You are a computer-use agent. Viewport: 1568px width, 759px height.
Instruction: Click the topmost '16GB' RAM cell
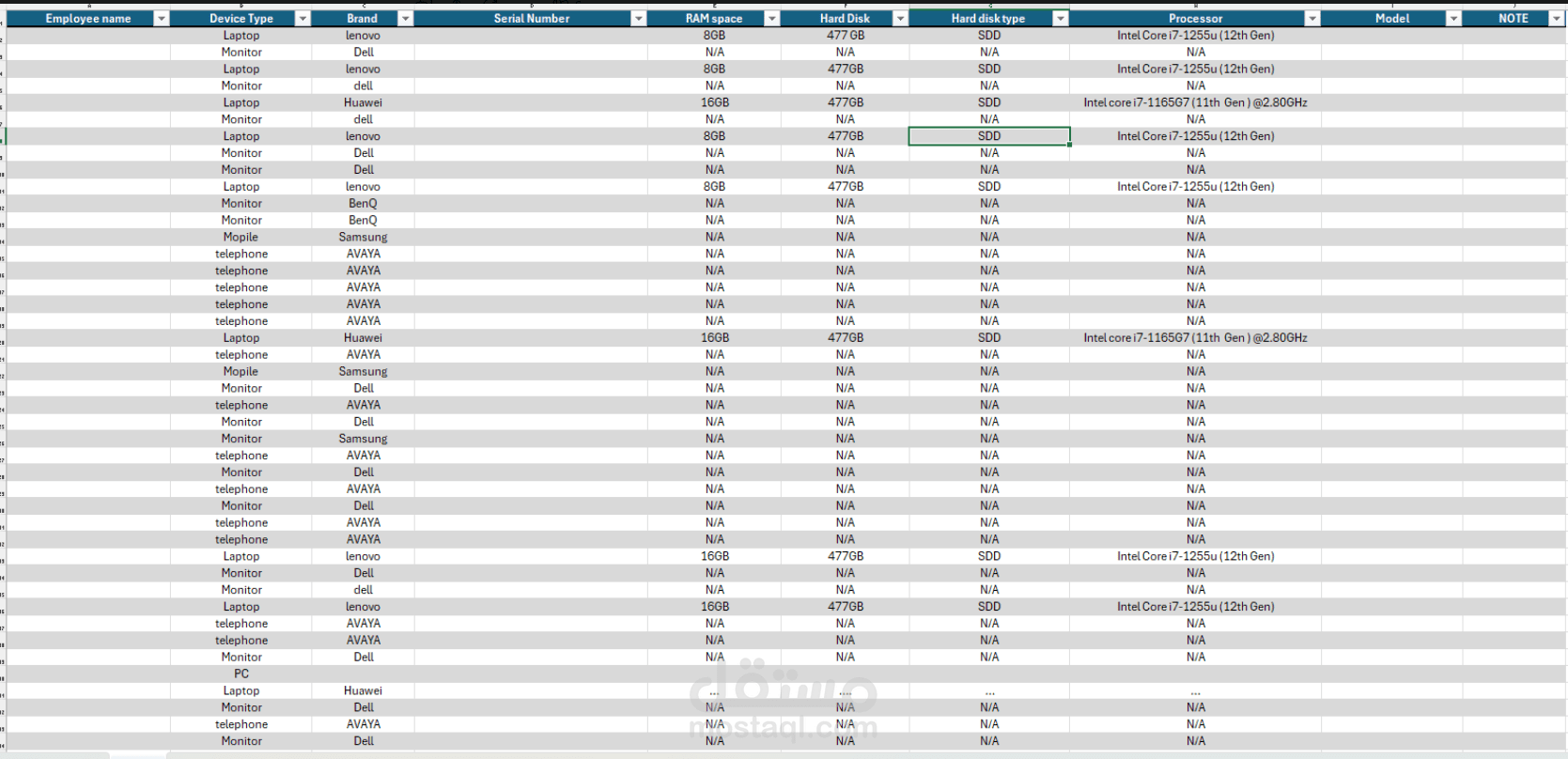pyautogui.click(x=715, y=102)
